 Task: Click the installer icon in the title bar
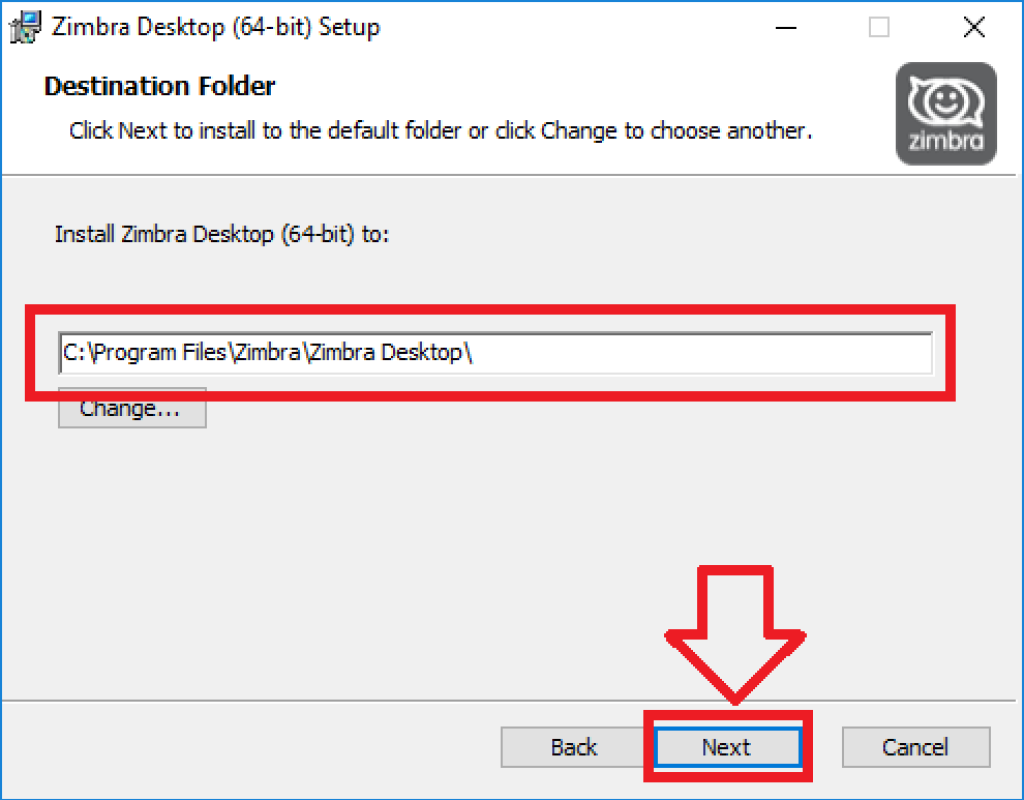click(x=25, y=27)
